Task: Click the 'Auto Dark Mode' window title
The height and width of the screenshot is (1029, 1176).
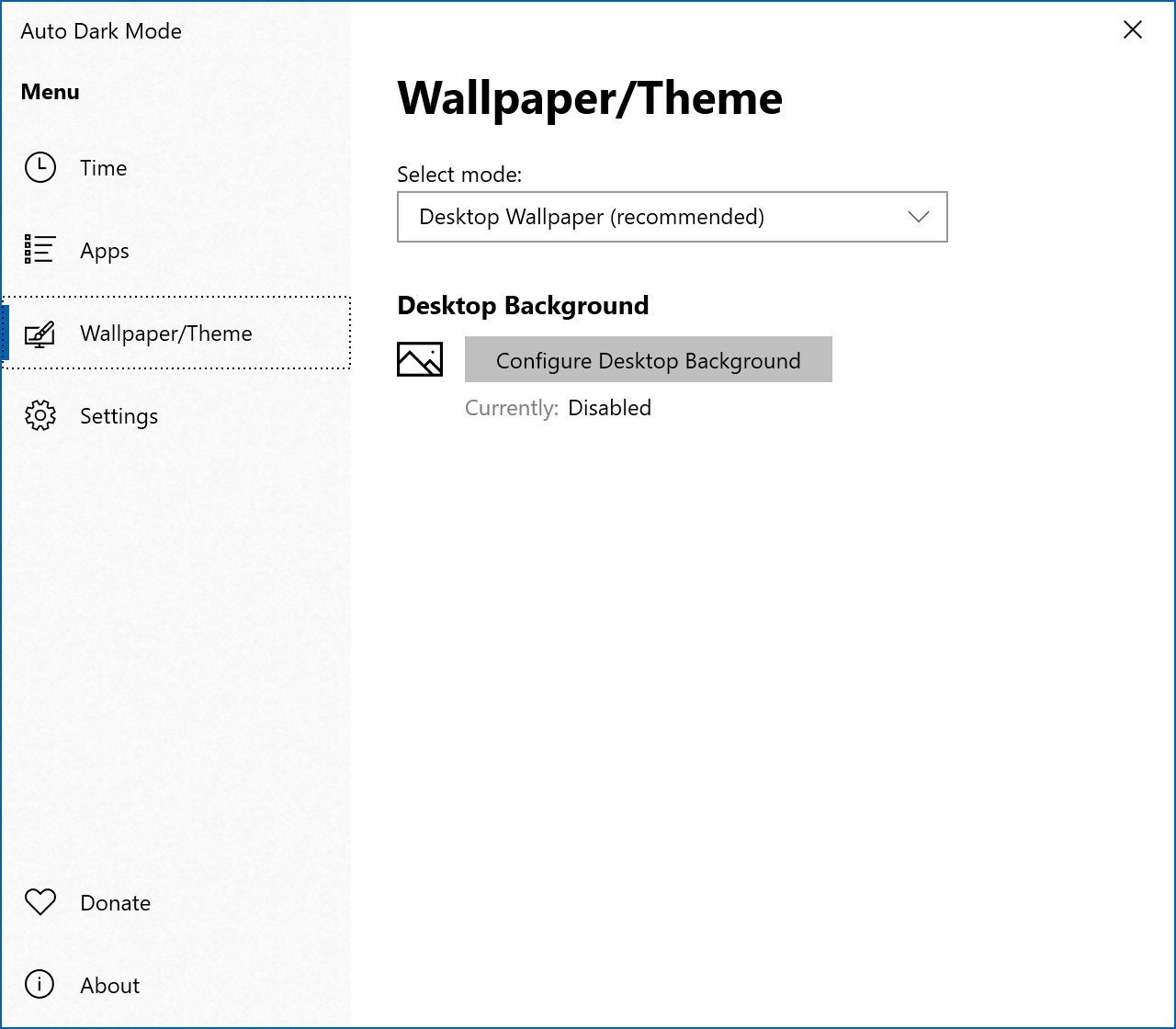Action: point(101,31)
